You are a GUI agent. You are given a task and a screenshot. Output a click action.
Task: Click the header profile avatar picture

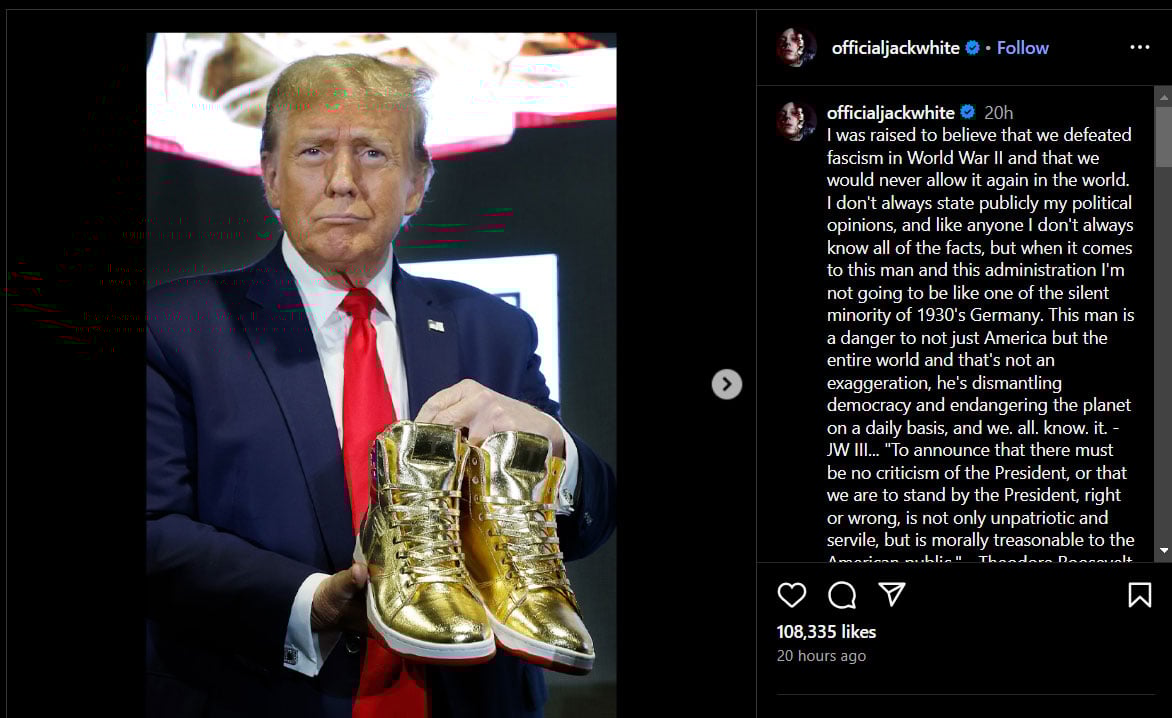[796, 47]
